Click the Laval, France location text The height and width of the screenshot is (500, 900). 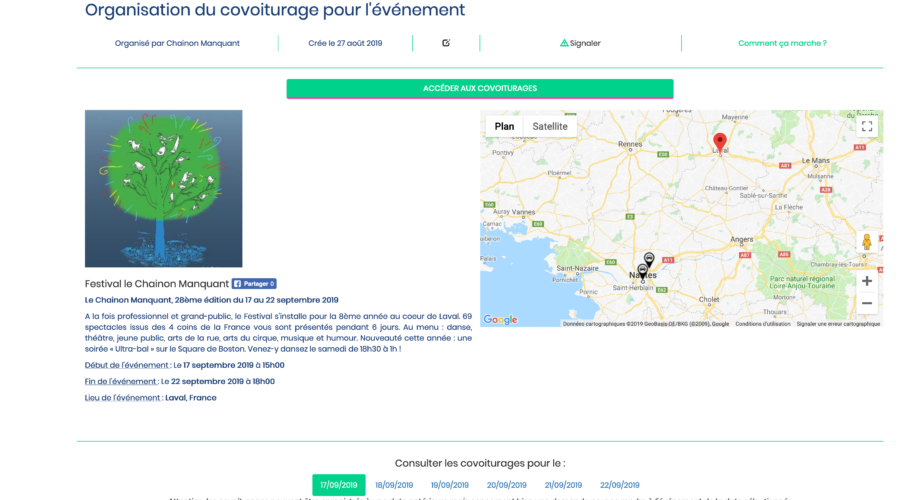pyautogui.click(x=191, y=397)
